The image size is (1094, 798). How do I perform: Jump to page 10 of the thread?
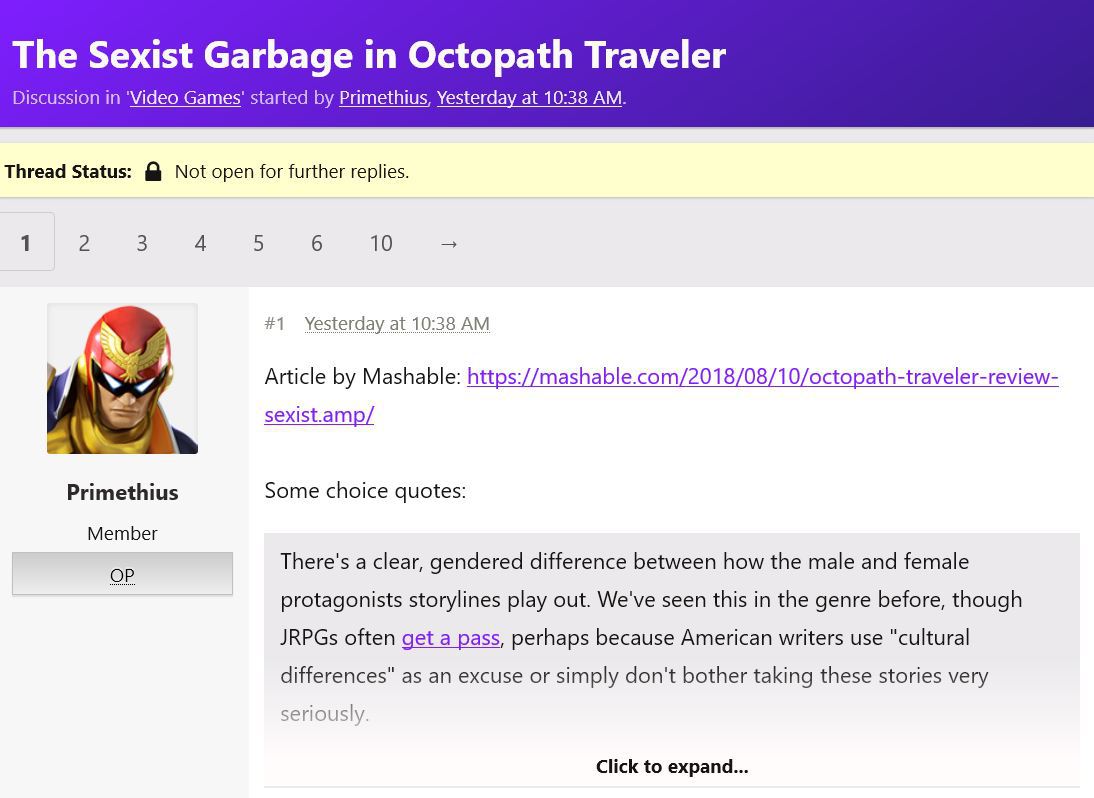click(381, 243)
